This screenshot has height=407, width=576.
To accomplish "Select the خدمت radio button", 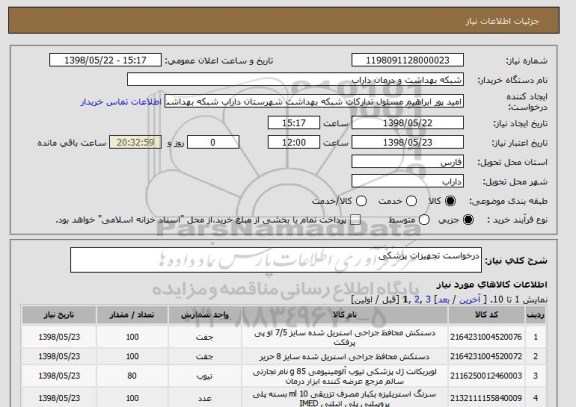I will [x=411, y=201].
